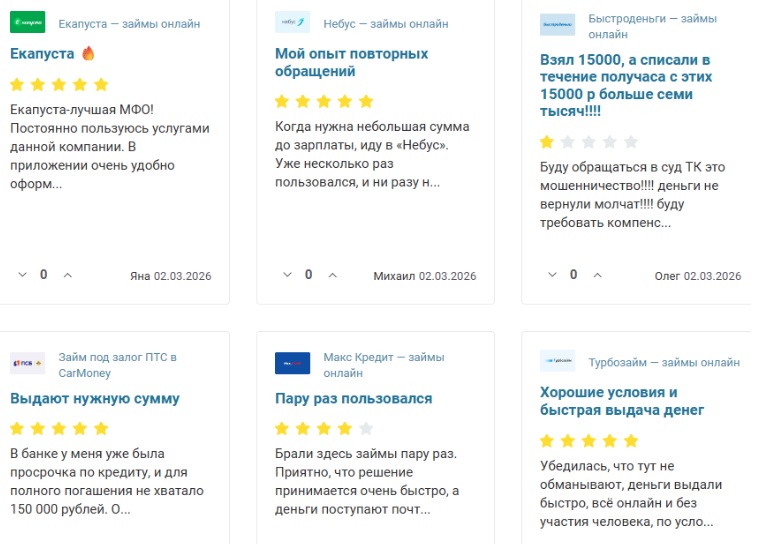Viewport: 758px width, 545px height.
Task: Open the 'Екапуста — займы онлайн' link
Action: coord(129,24)
